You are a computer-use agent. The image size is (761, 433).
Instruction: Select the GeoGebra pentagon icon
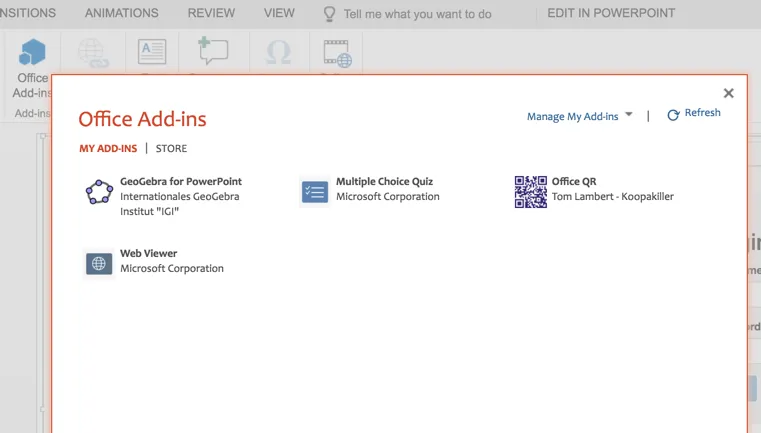coord(99,192)
